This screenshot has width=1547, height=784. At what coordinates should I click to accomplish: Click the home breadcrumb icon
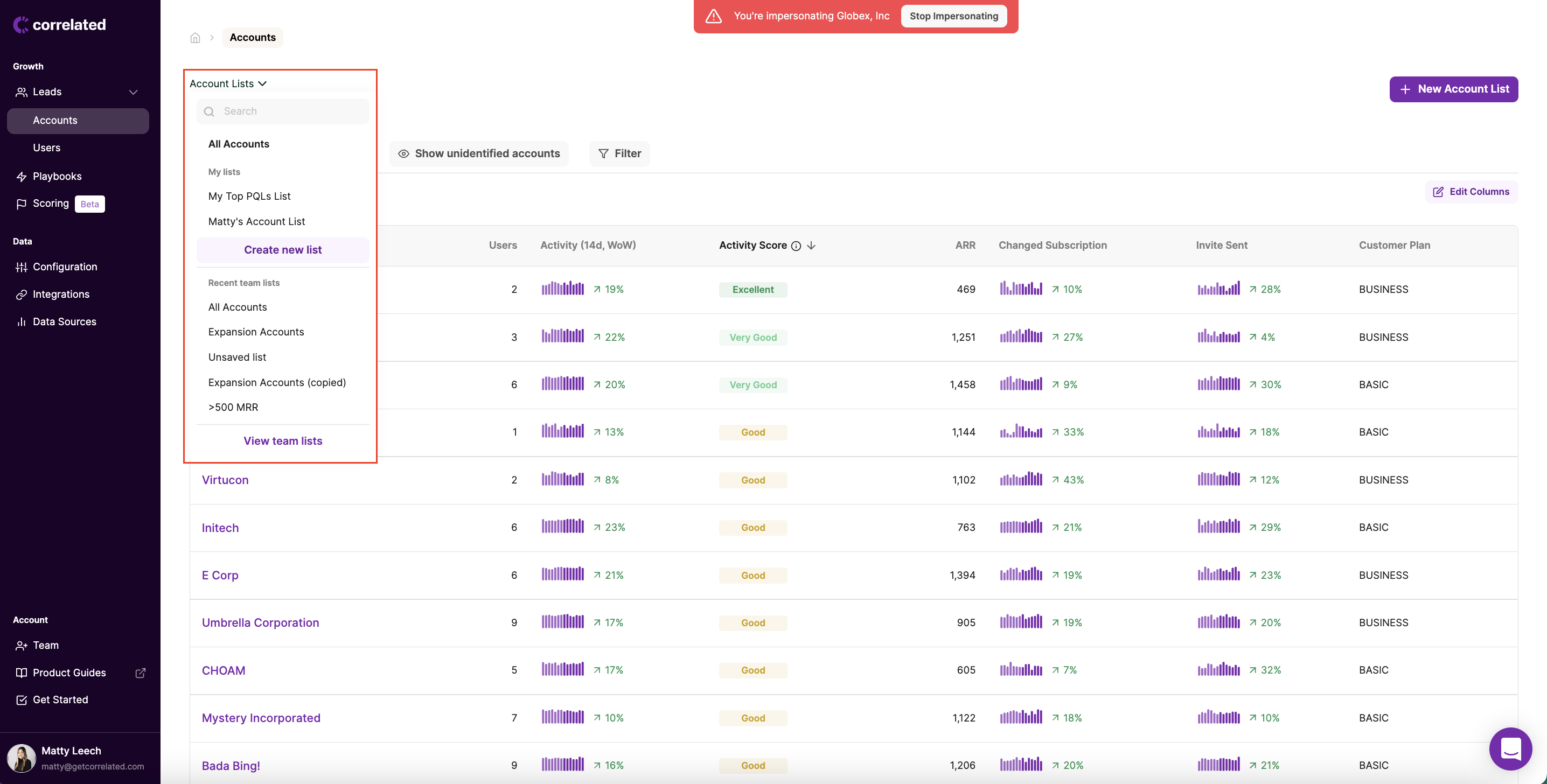pyautogui.click(x=195, y=38)
